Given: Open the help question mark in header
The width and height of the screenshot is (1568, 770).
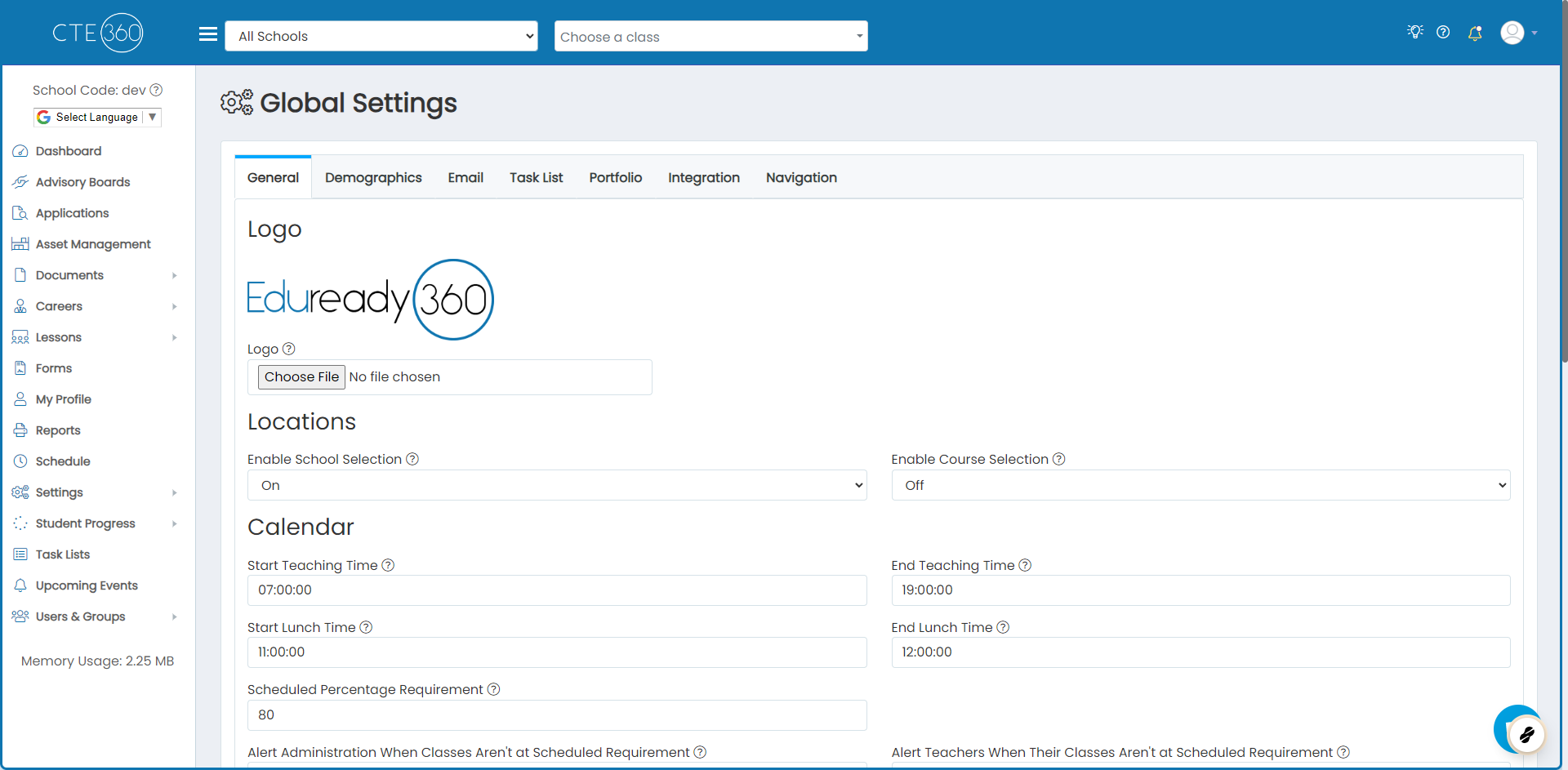Looking at the screenshot, I should point(1443,32).
